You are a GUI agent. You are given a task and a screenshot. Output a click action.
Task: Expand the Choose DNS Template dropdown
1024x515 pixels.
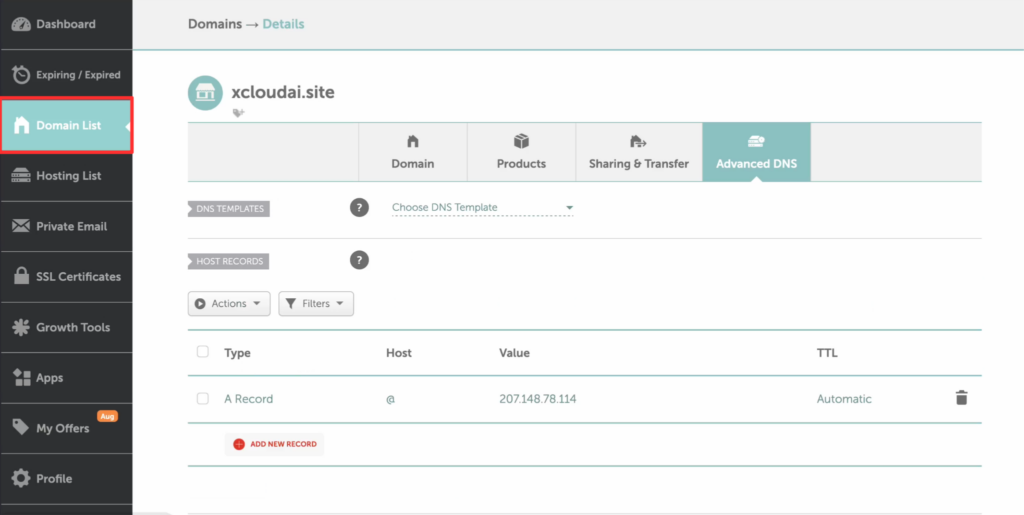pos(482,208)
